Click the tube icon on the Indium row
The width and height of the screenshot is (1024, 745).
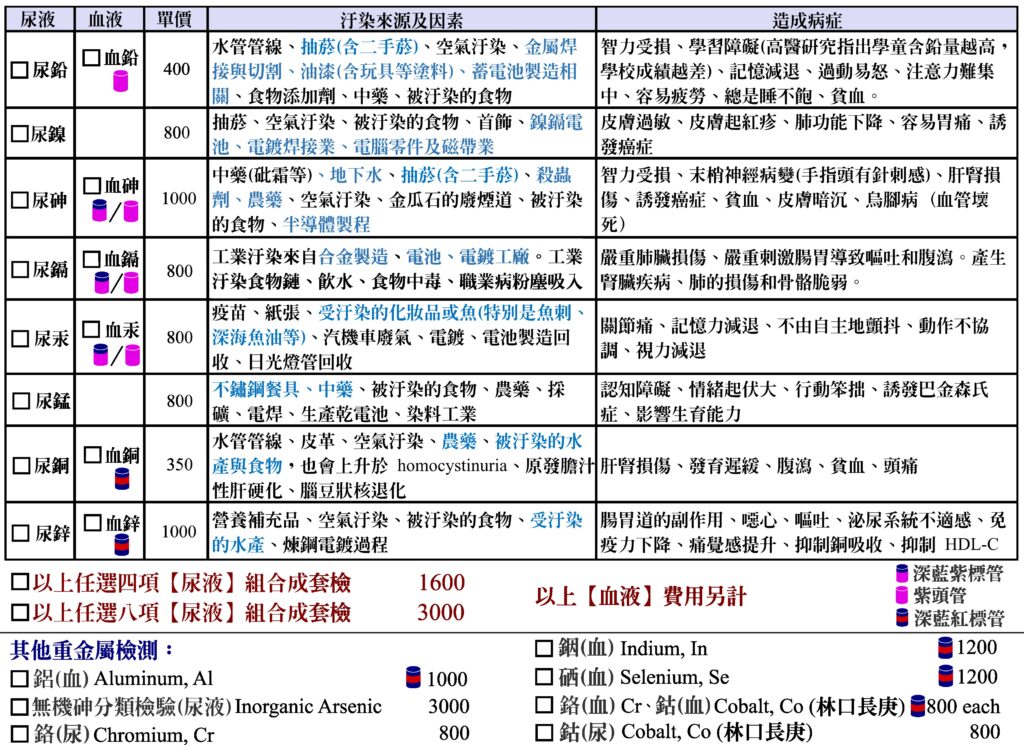[x=944, y=647]
